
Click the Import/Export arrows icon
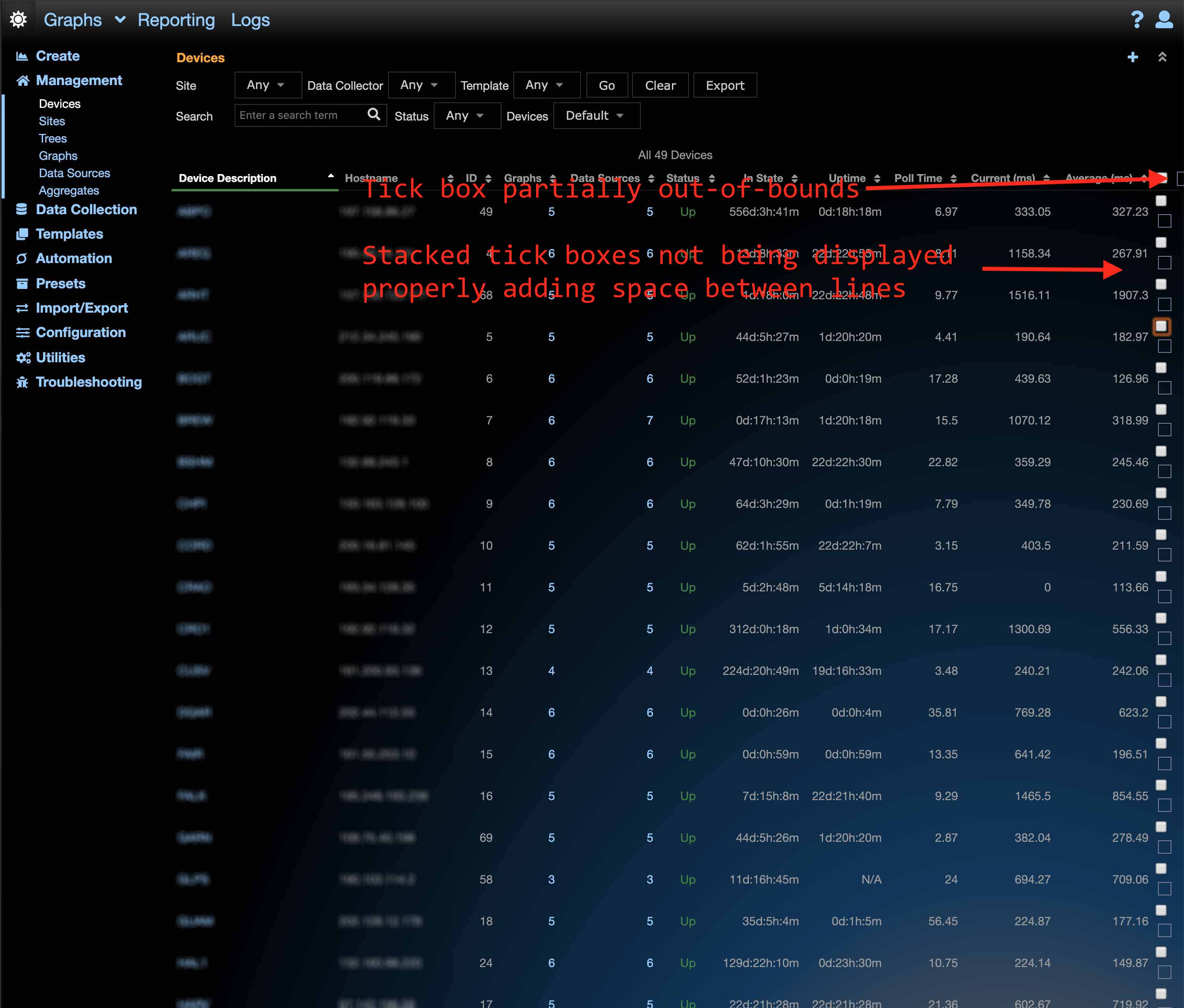point(22,308)
